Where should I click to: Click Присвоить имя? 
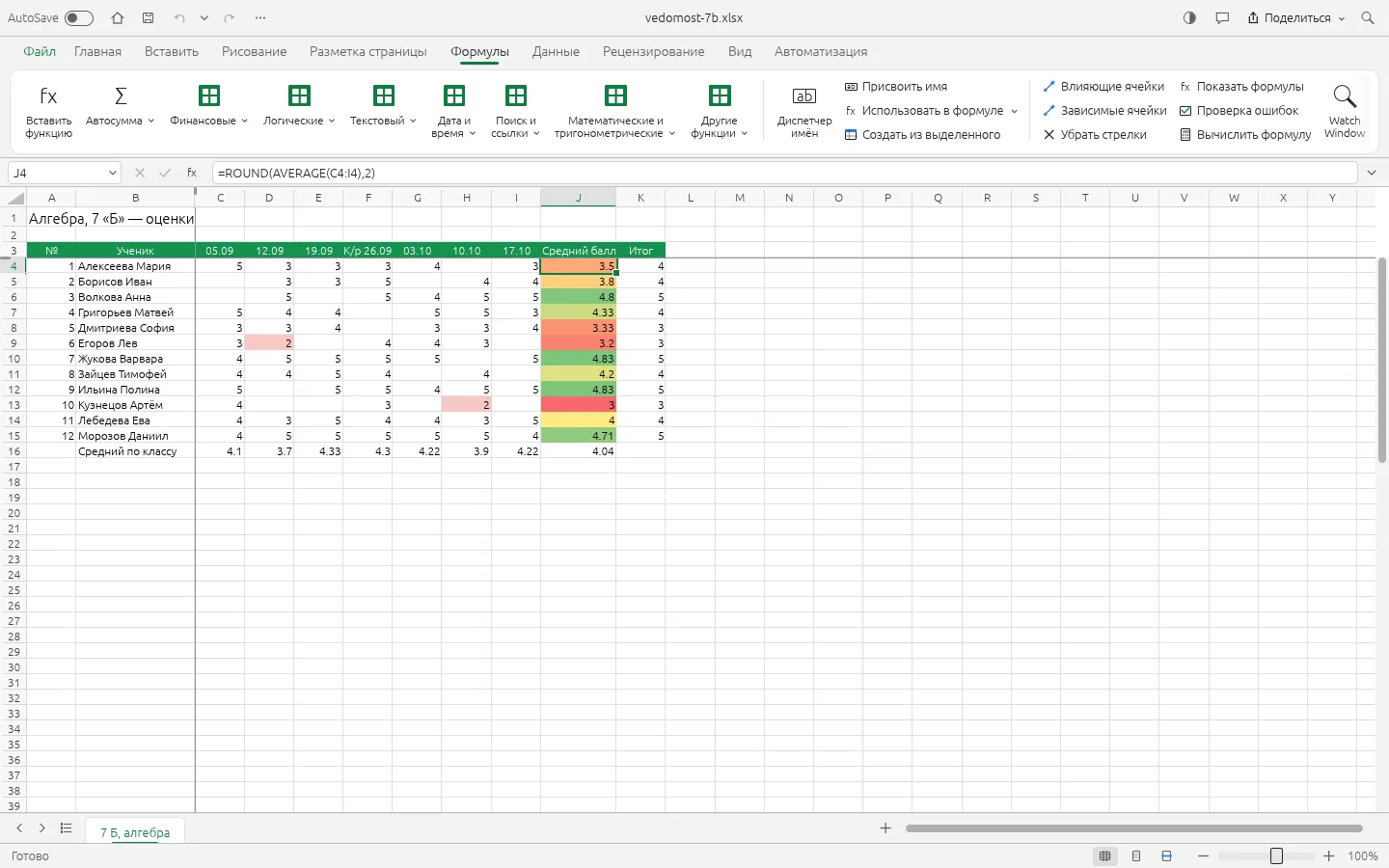click(895, 87)
